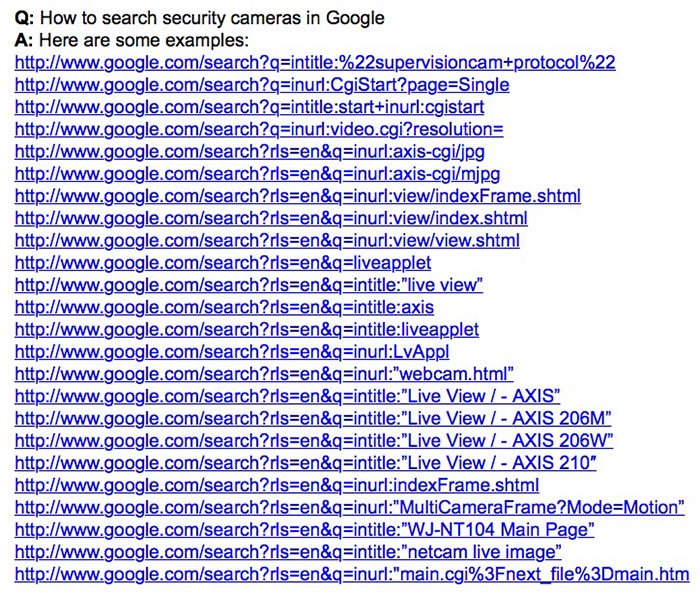
Task: Follow the intitle:axis search link
Action: [224, 307]
